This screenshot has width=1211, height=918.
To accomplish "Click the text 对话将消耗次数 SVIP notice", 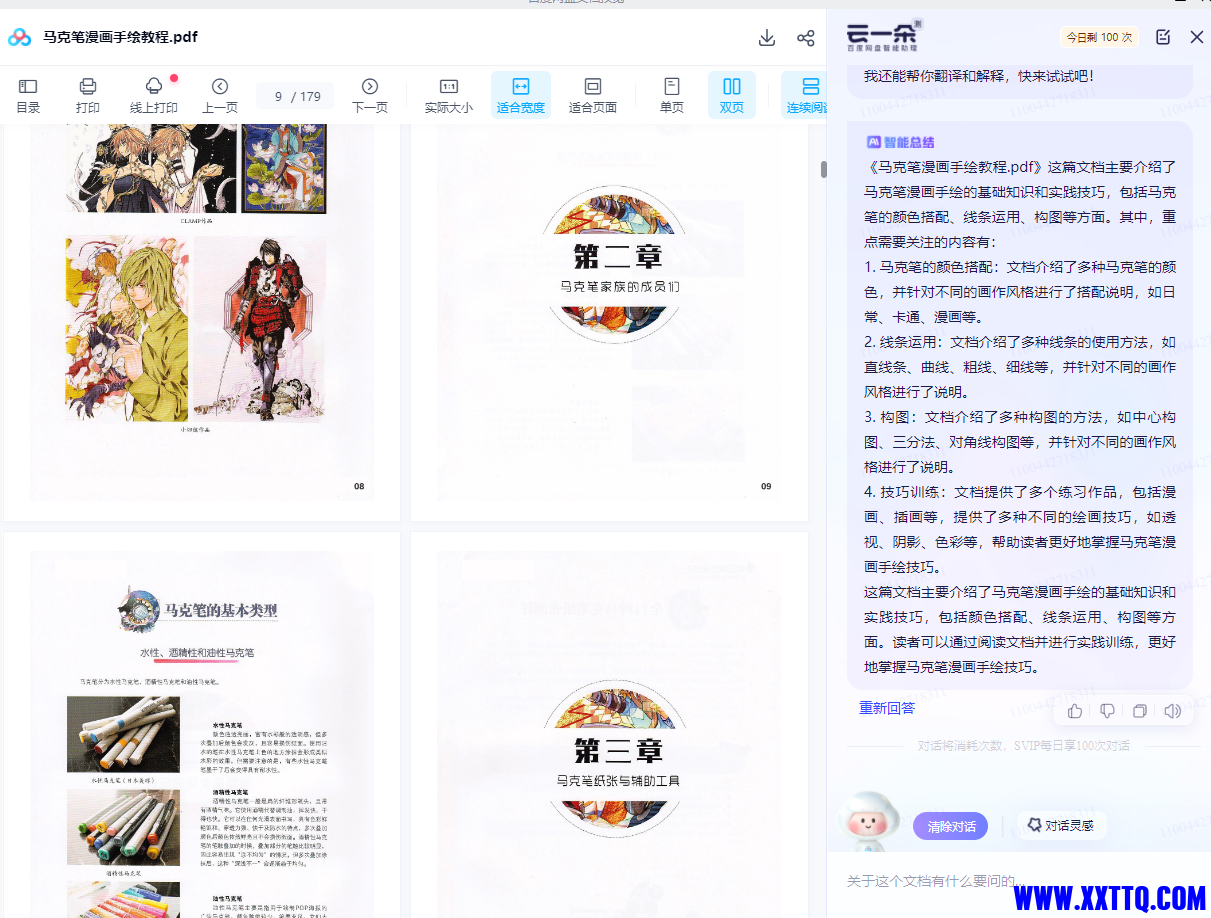I will 1024,746.
